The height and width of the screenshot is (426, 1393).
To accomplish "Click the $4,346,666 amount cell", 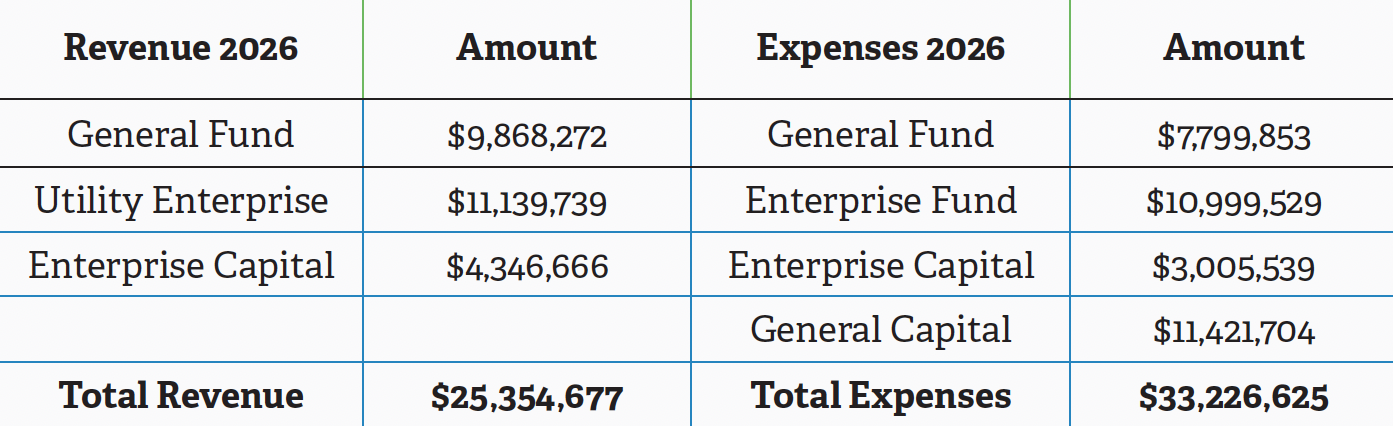I will click(527, 268).
